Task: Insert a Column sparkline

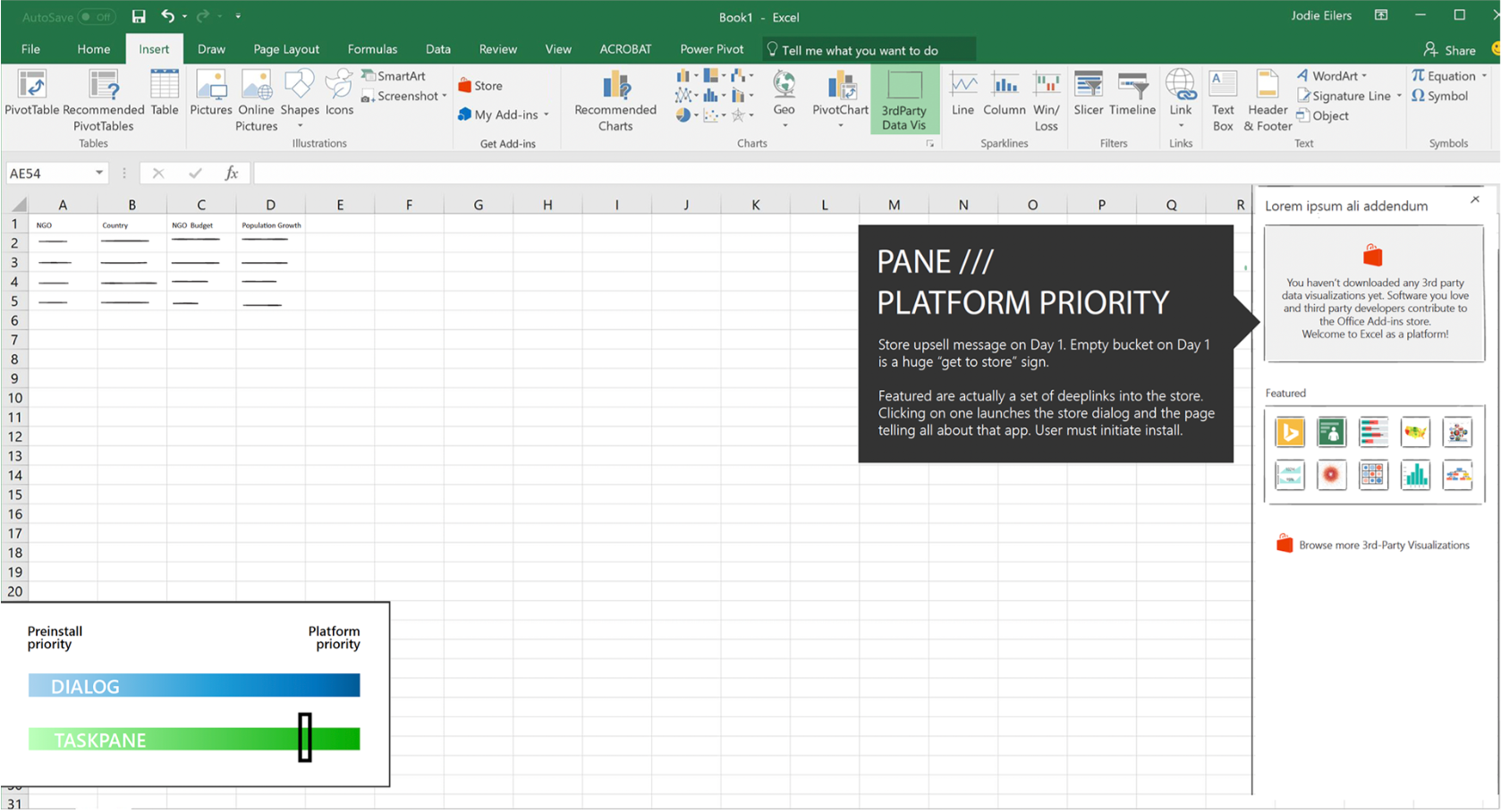Action: [x=1005, y=94]
